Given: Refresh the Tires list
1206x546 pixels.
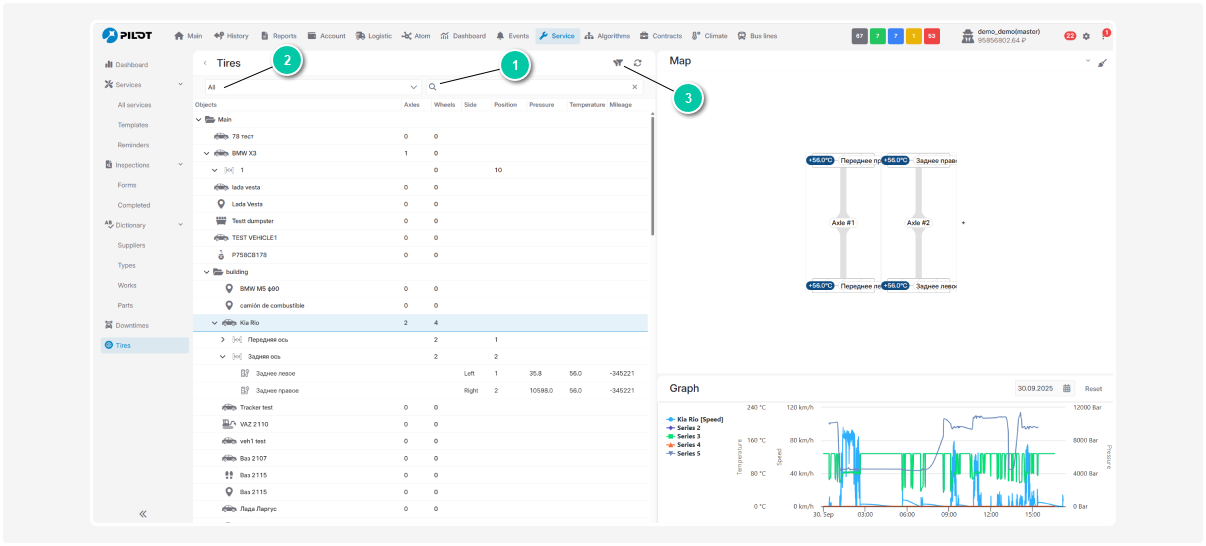Looking at the screenshot, I should point(637,63).
